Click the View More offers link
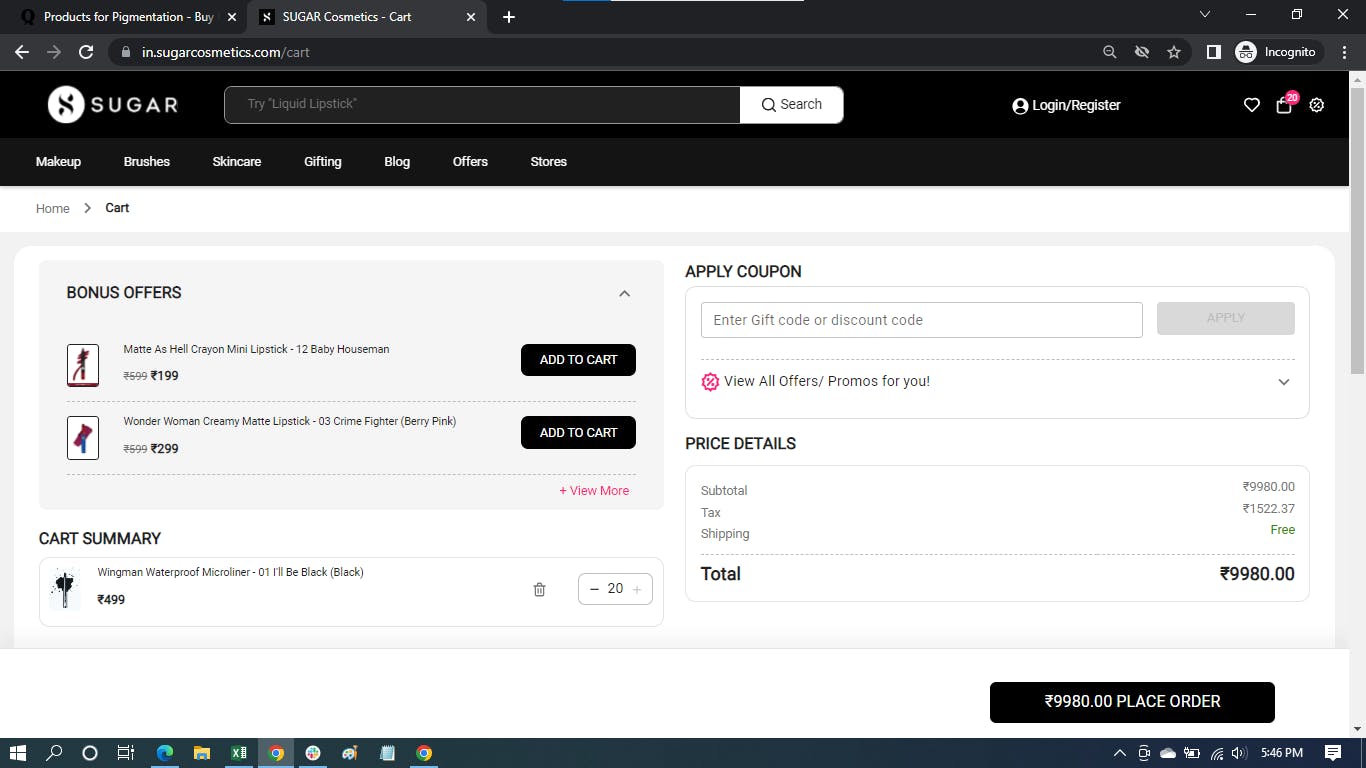Viewport: 1366px width, 768px height. [594, 491]
